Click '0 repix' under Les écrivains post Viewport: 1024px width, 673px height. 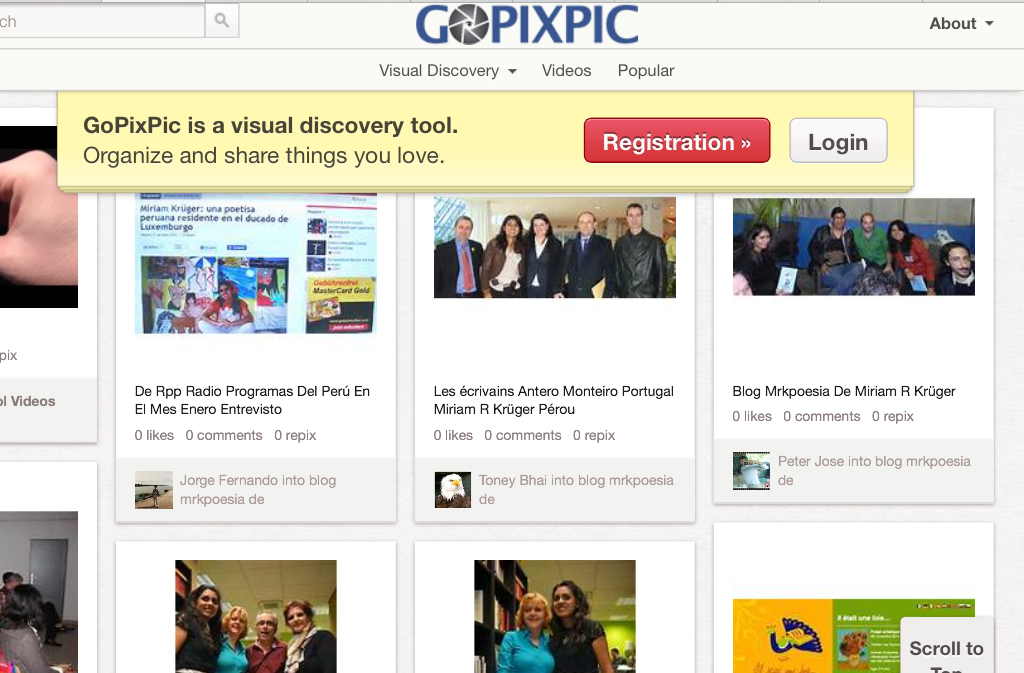point(594,435)
